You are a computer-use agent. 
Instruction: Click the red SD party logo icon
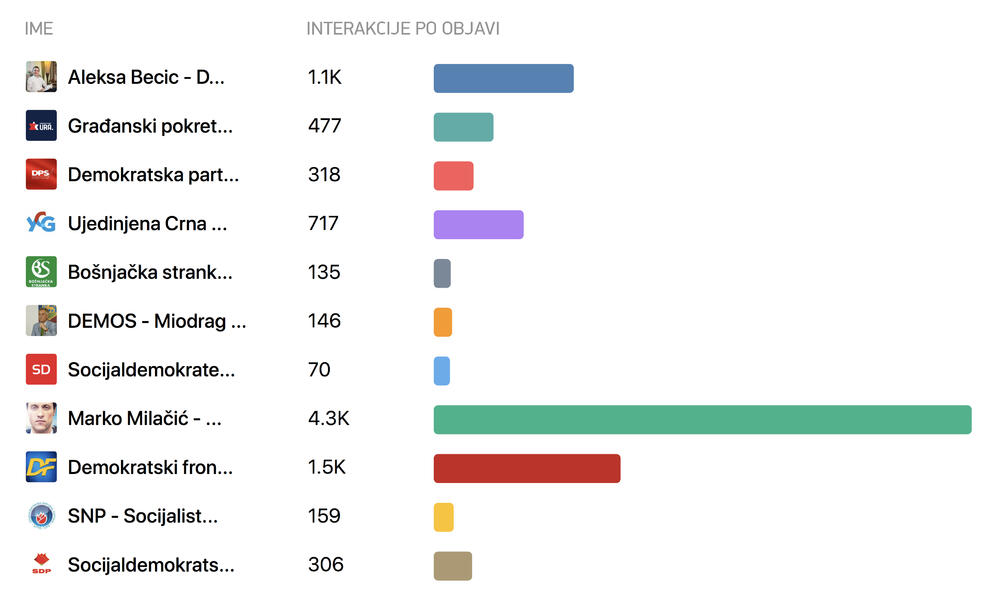point(41,370)
